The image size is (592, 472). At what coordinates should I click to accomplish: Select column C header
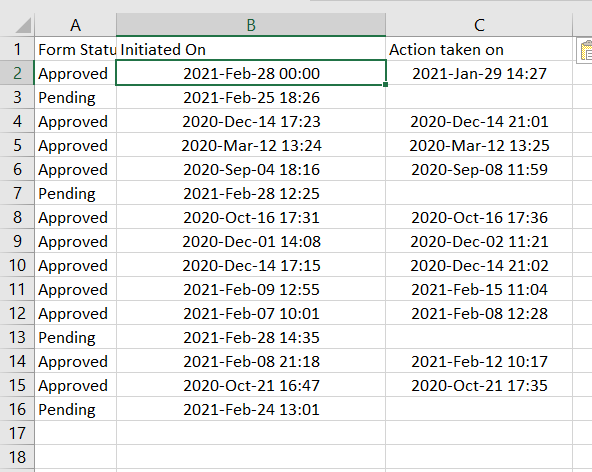[x=479, y=25]
